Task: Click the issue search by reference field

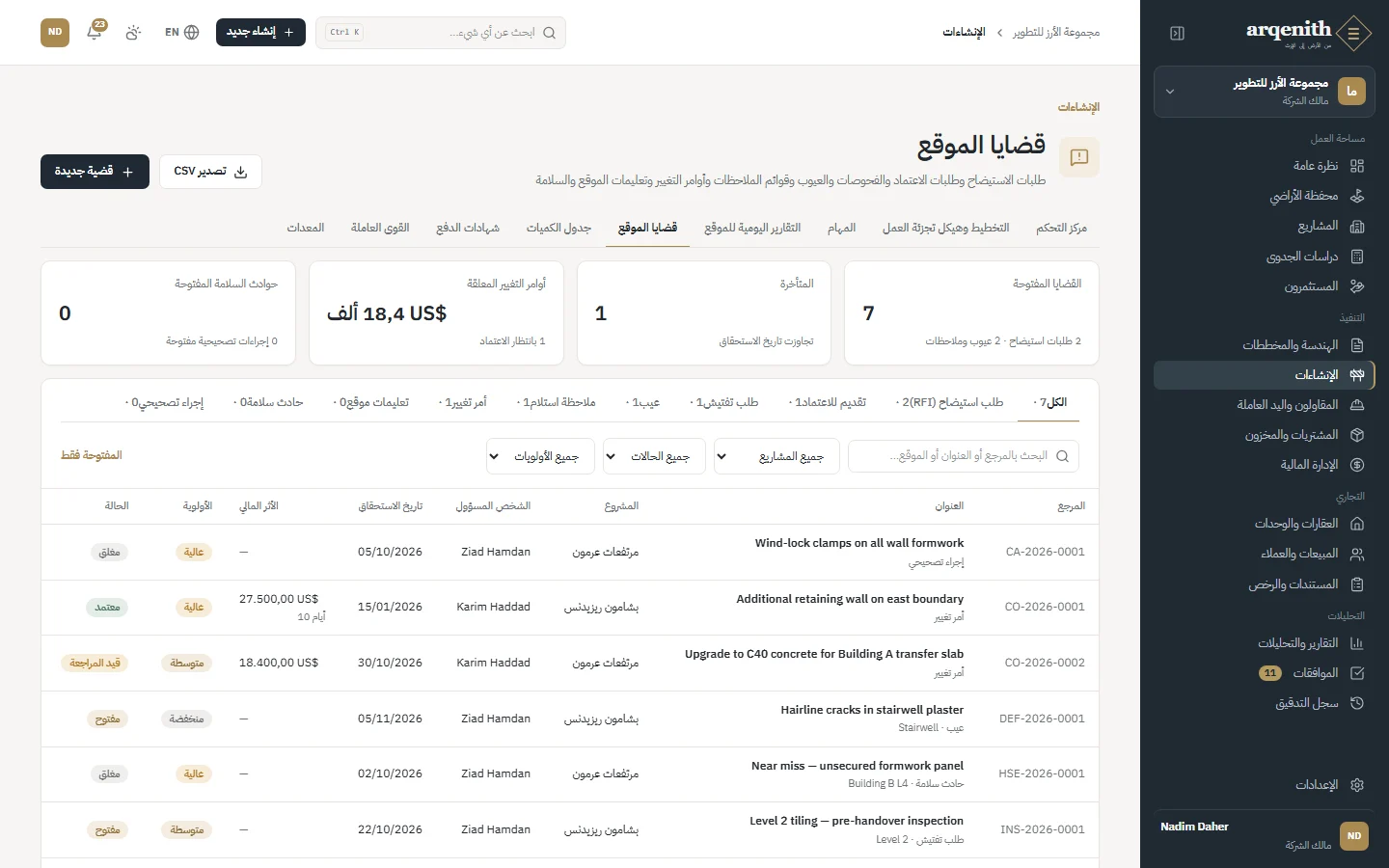Action: [x=964, y=456]
